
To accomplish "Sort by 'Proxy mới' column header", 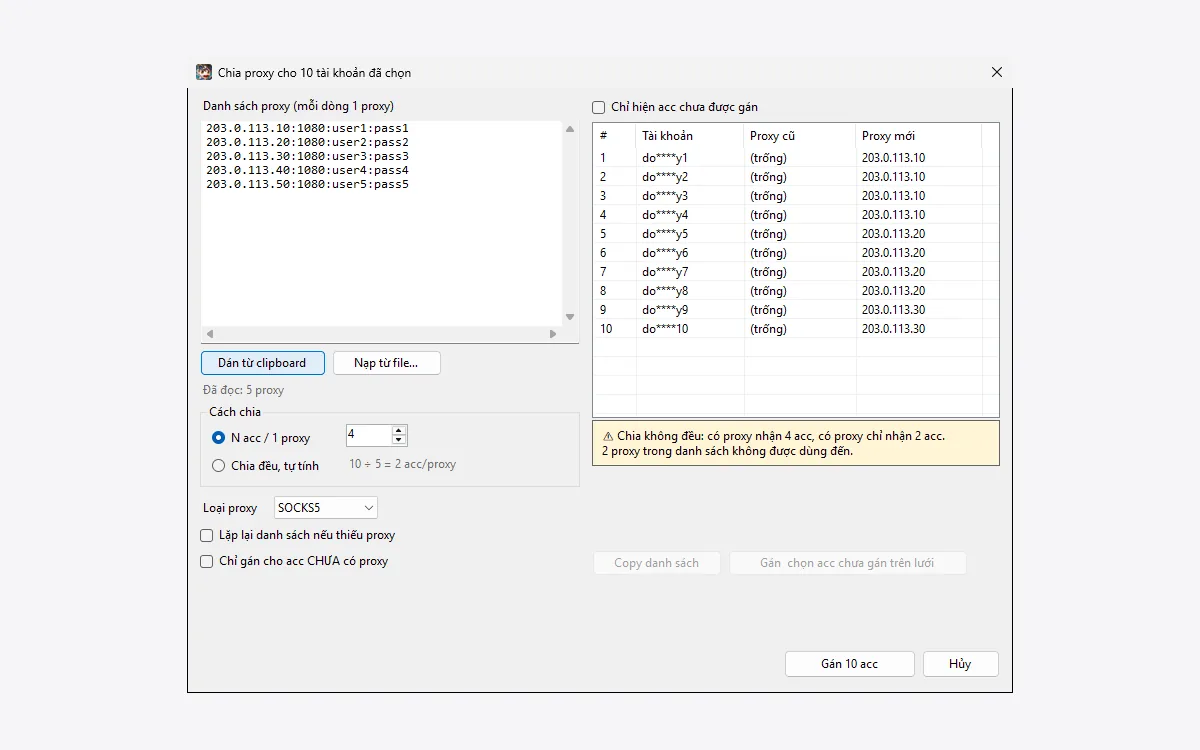I will [919, 136].
